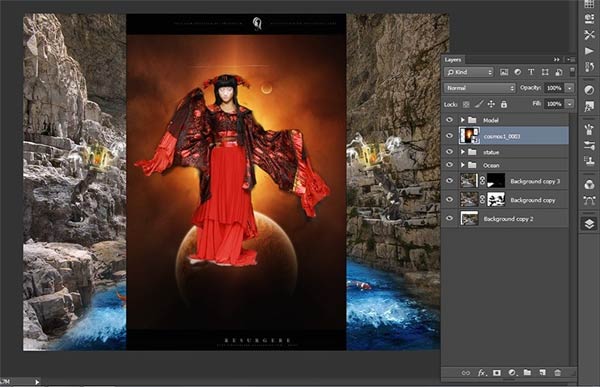Create a new layer from Layers footer

(543, 372)
